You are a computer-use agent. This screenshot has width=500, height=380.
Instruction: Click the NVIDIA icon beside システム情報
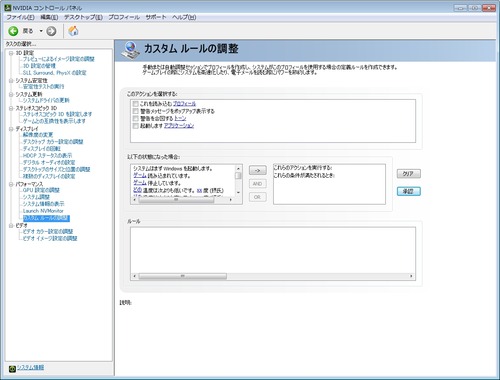tap(12, 368)
